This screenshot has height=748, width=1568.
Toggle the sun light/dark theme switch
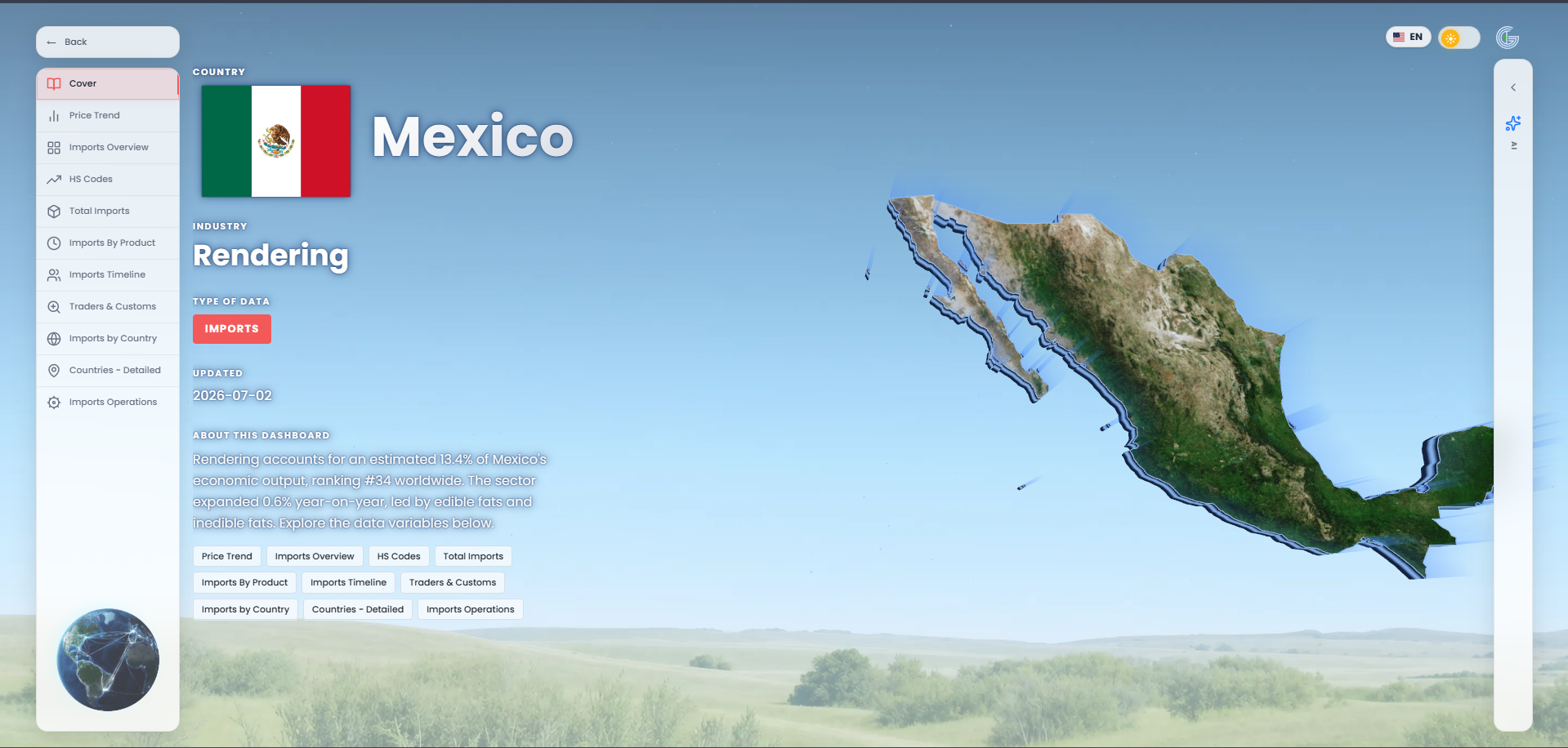[1459, 38]
